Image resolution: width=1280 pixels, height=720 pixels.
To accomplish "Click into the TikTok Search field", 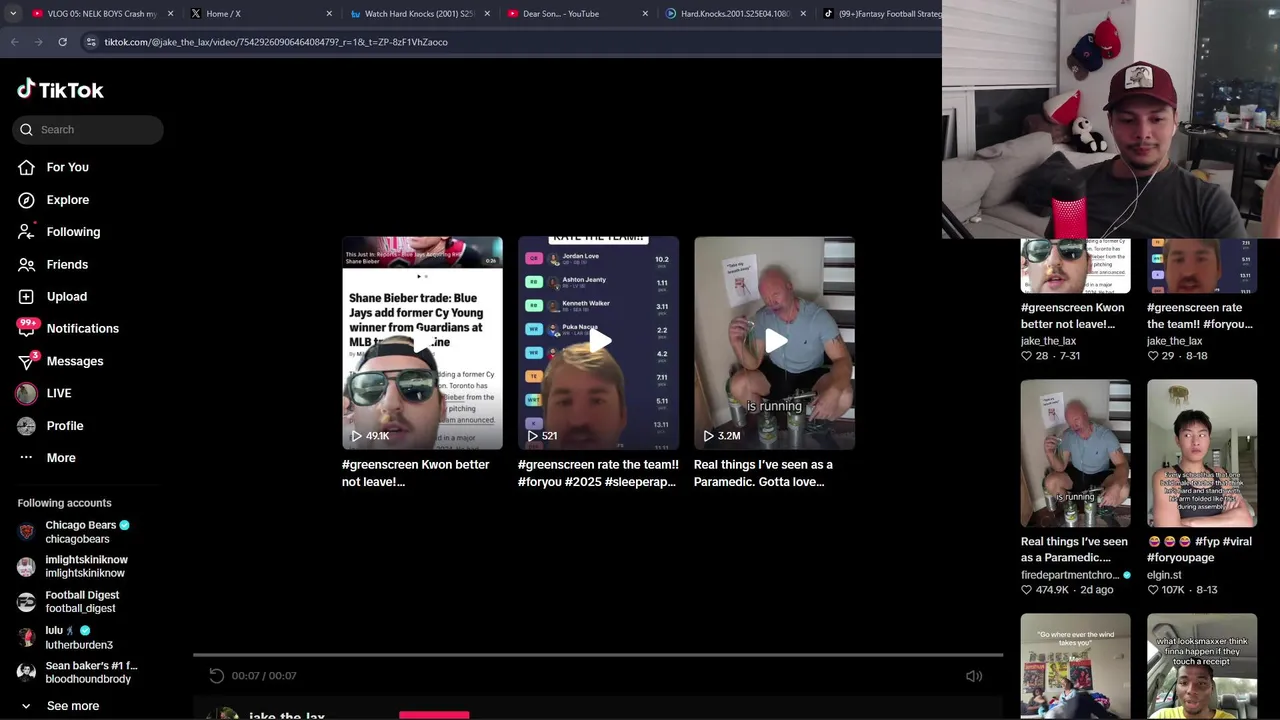I will (88, 129).
